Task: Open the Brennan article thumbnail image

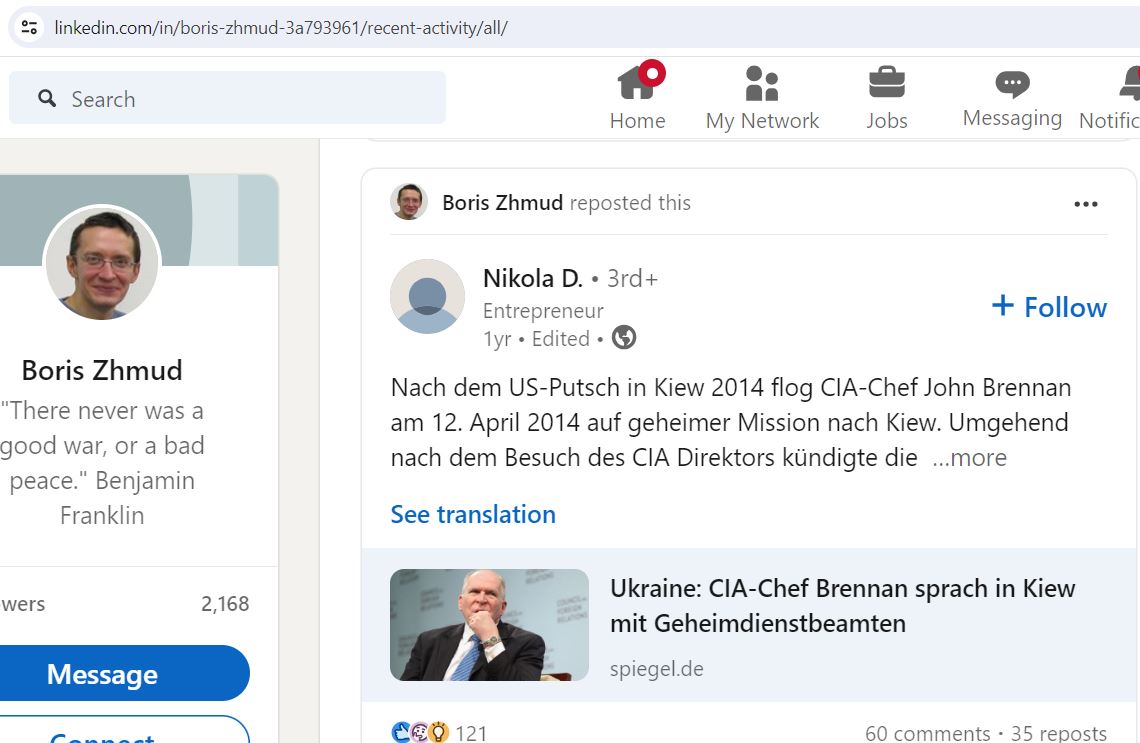Action: (x=489, y=625)
